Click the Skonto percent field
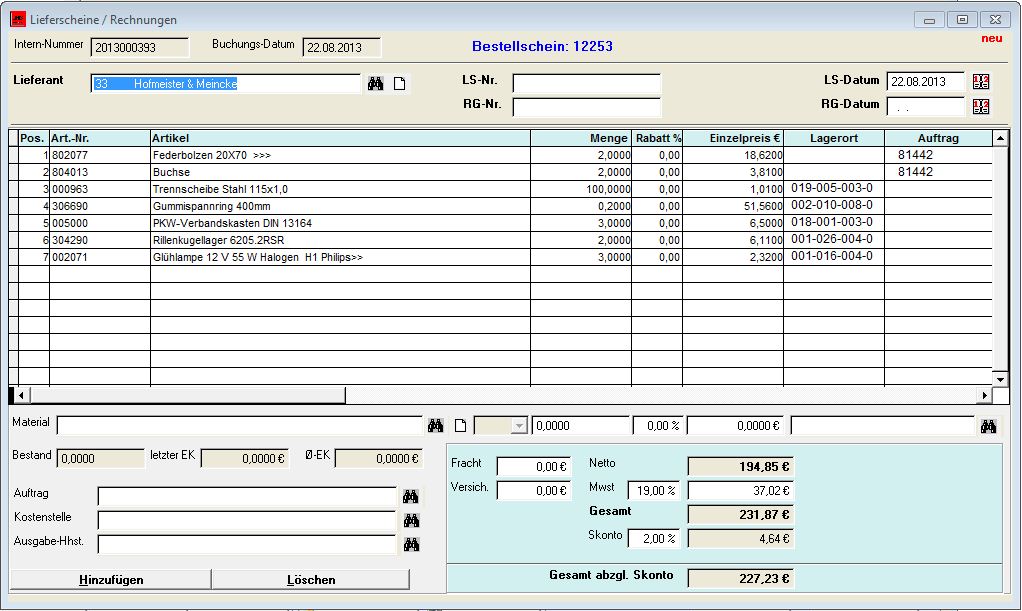Viewport: 1022px width, 611px height. coord(652,538)
